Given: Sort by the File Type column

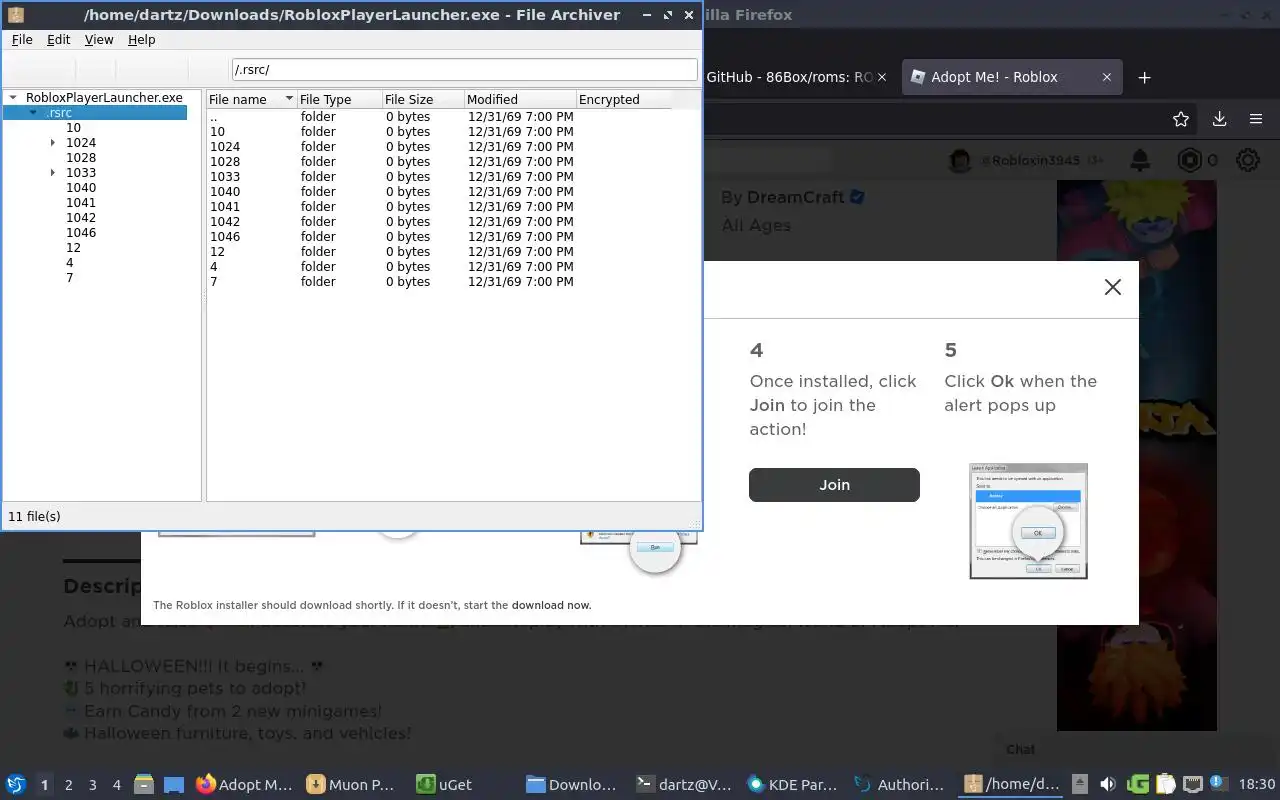Looking at the screenshot, I should [339, 99].
